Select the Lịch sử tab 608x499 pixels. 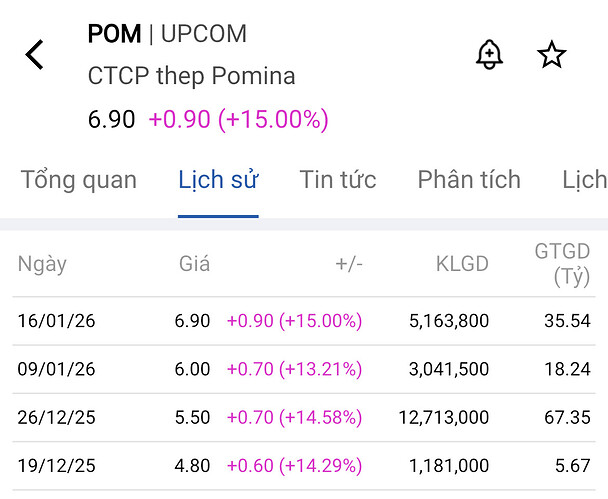[218, 180]
